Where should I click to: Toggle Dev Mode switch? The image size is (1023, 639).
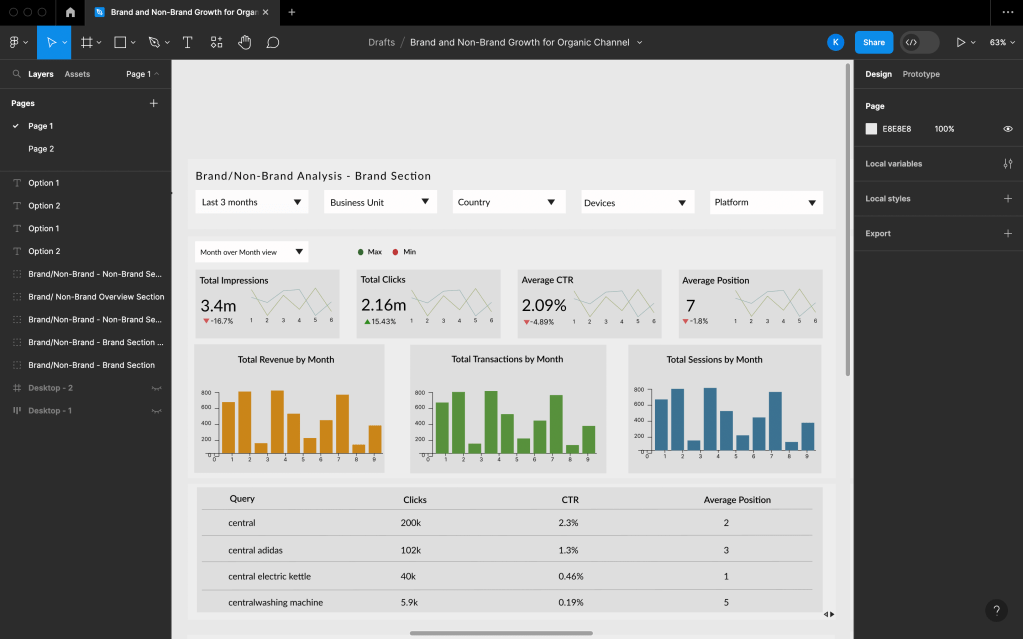(x=919, y=42)
